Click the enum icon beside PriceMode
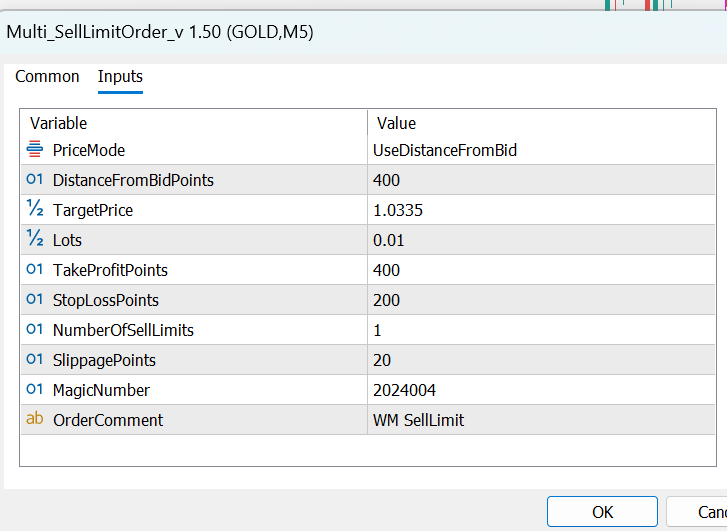Viewport: 727px width, 531px height. tap(35, 149)
